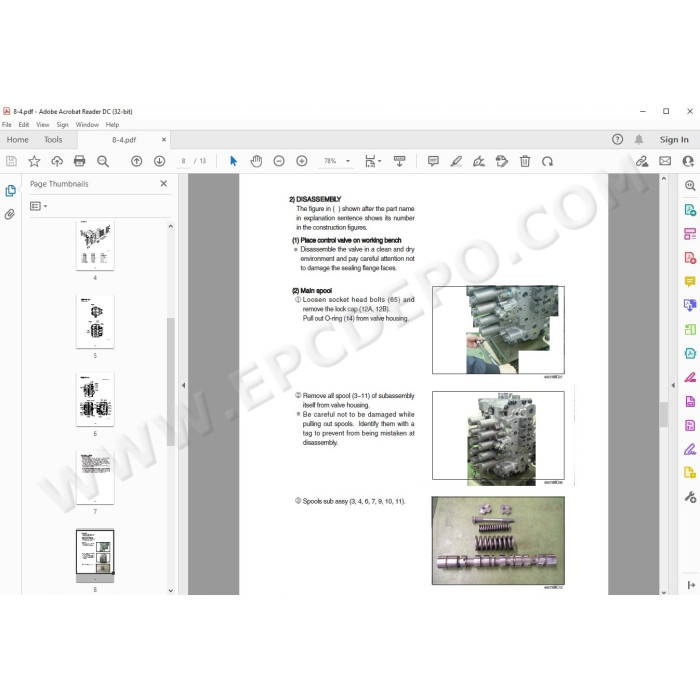Screen dimensions: 700x700
Task: Click the Sign In link
Action: click(674, 140)
